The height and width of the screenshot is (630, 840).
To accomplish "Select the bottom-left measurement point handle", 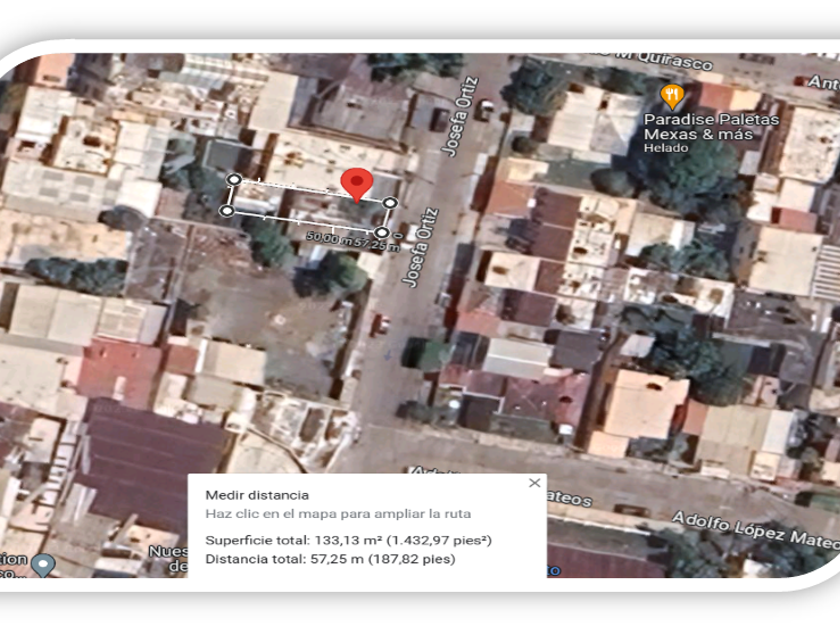I will click(x=227, y=211).
